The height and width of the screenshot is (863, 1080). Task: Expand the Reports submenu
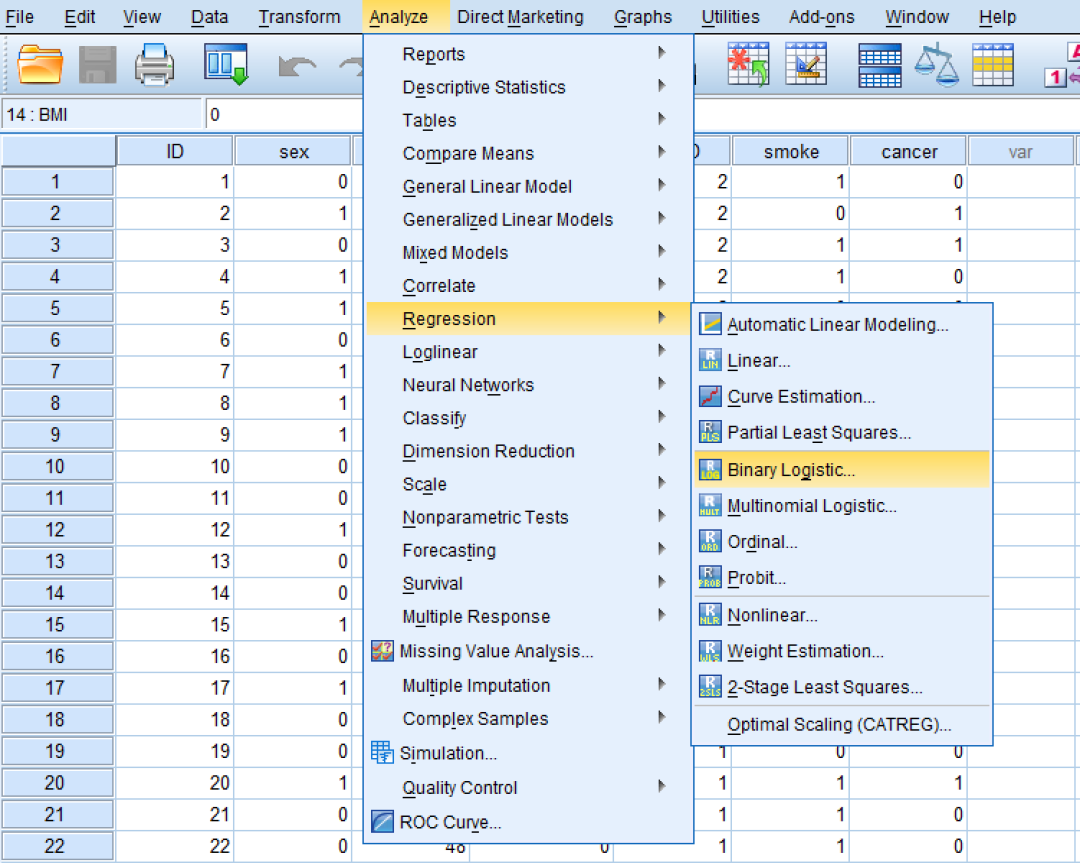point(528,54)
